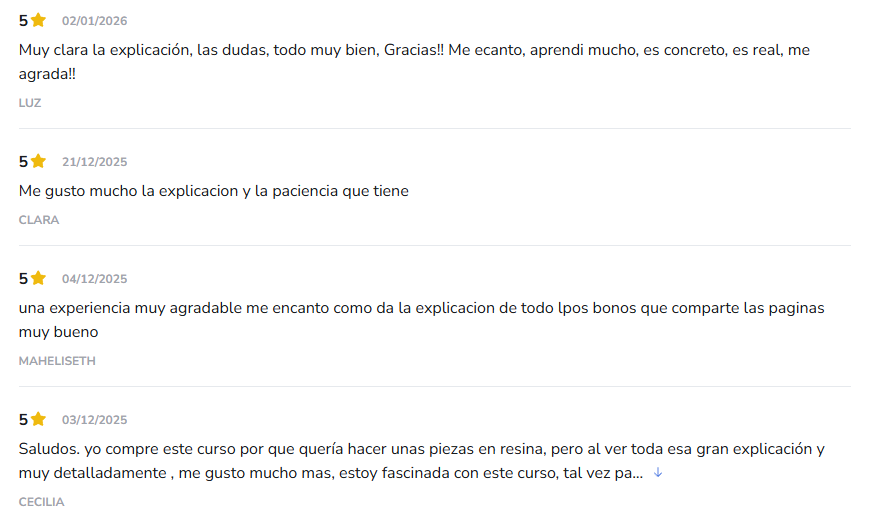The height and width of the screenshot is (521, 896).
Task: Click reviewer name CECILIA
Action: 41,502
